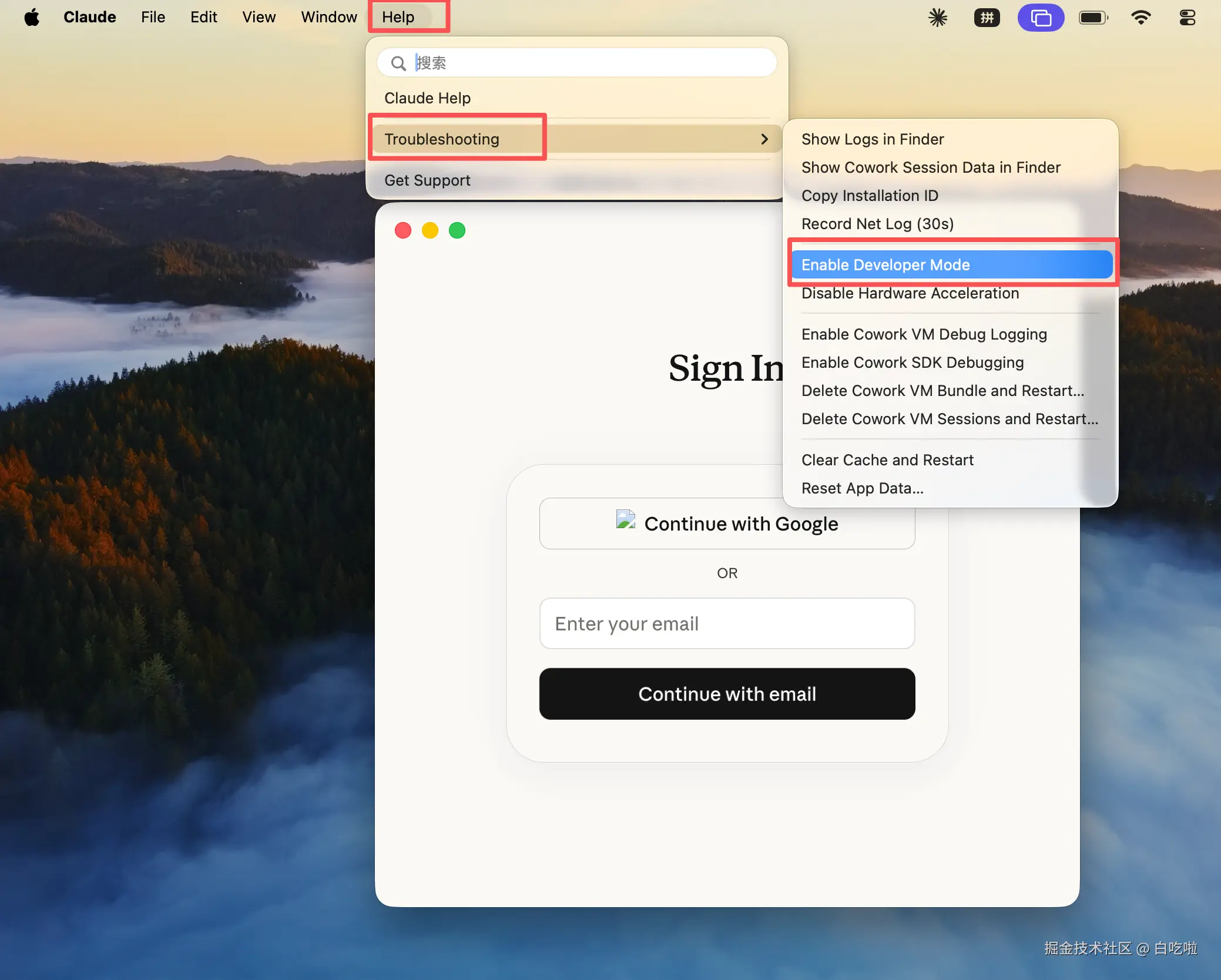The image size is (1221, 980).
Task: Click the Google logo on the sign-in button
Action: [x=626, y=520]
